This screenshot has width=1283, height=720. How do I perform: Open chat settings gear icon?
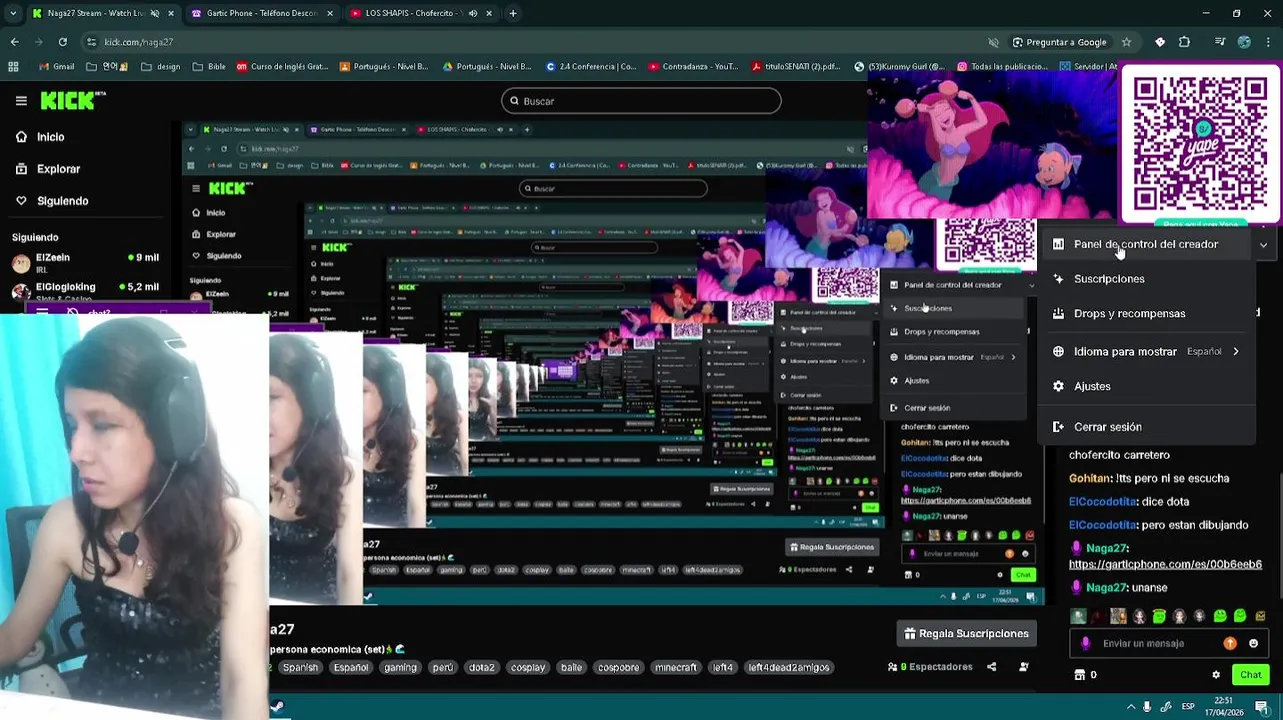[1216, 675]
